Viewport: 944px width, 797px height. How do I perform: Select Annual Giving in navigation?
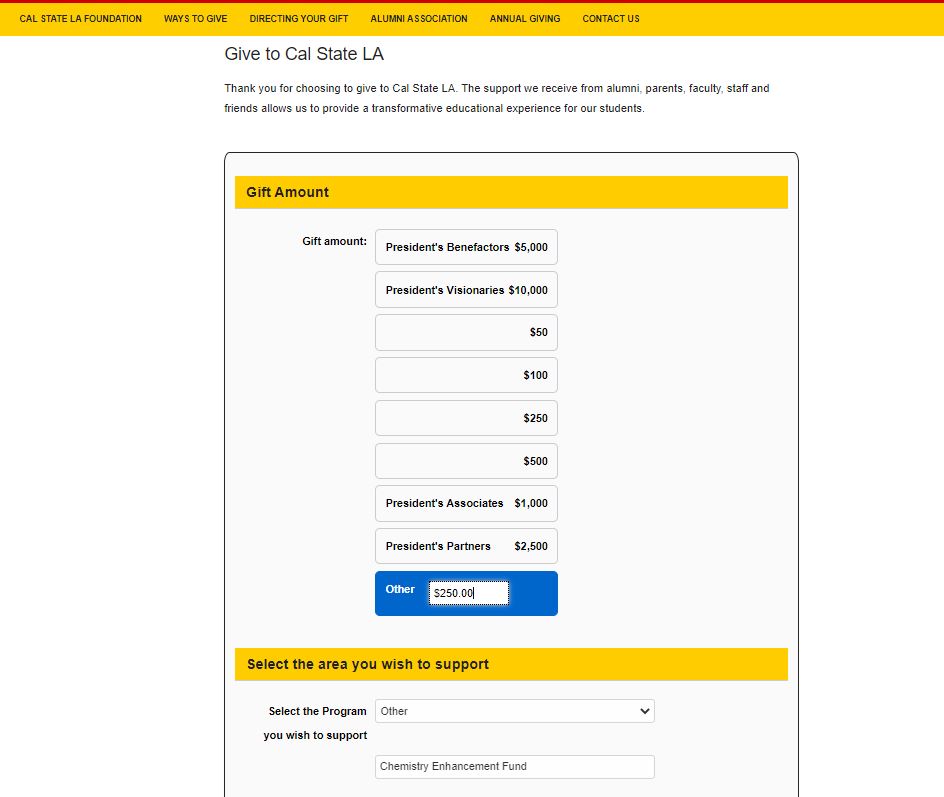coord(525,19)
